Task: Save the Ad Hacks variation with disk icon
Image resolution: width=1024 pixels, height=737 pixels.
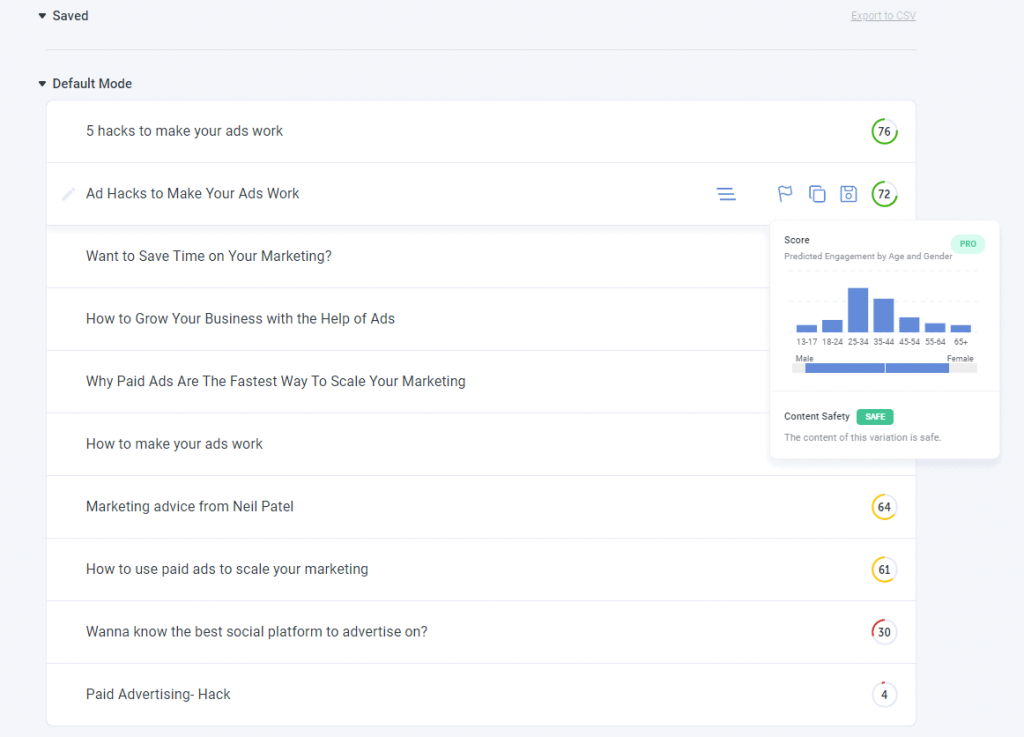Action: pyautogui.click(x=848, y=194)
